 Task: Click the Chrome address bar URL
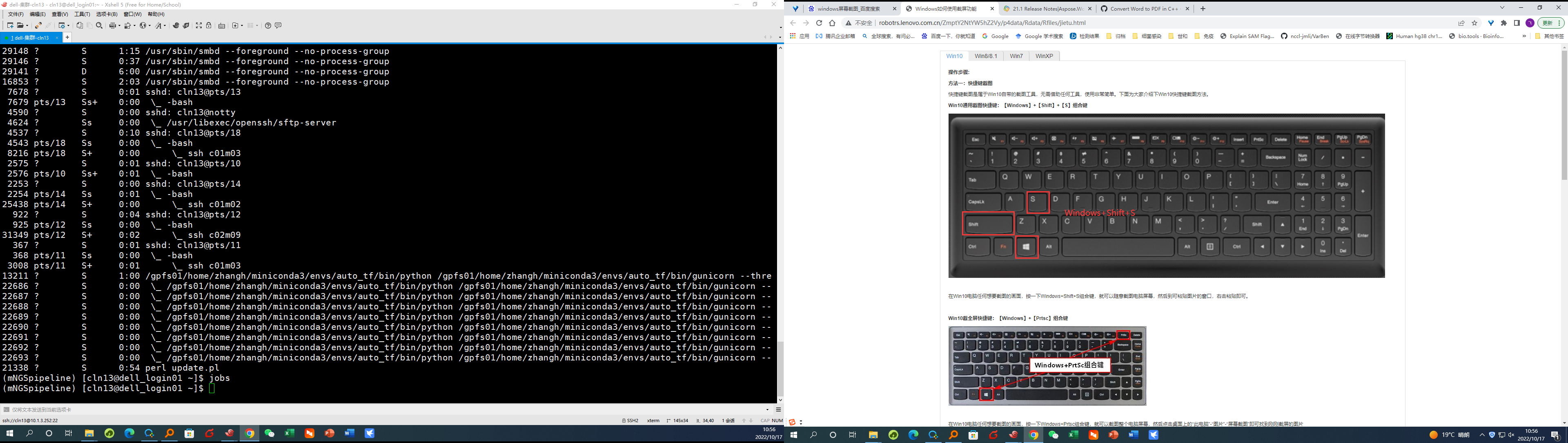click(x=982, y=23)
